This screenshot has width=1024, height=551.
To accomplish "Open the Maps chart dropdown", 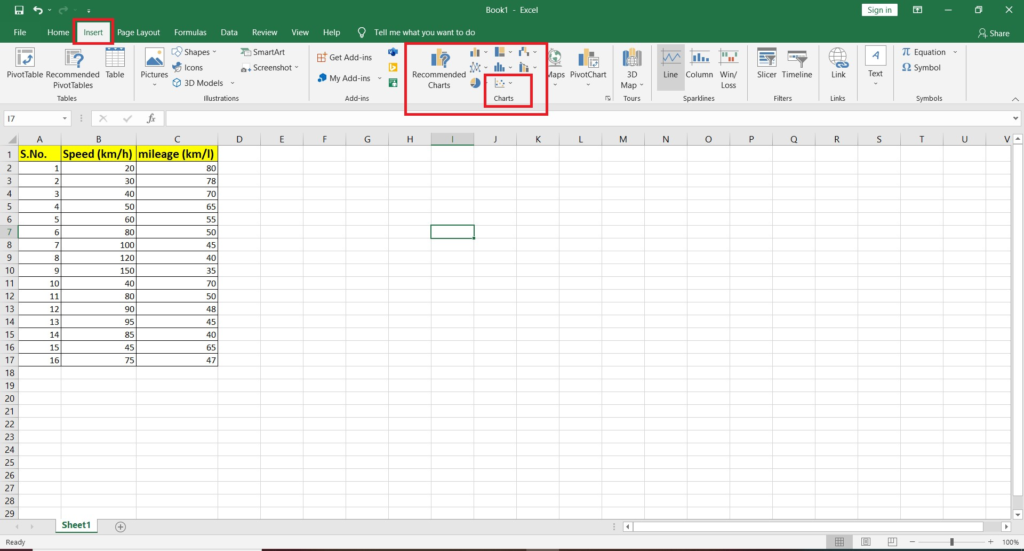I will (x=555, y=85).
